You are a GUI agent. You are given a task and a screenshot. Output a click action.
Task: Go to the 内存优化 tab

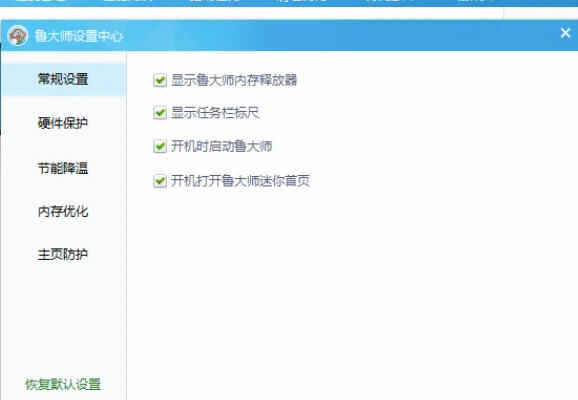tap(63, 211)
